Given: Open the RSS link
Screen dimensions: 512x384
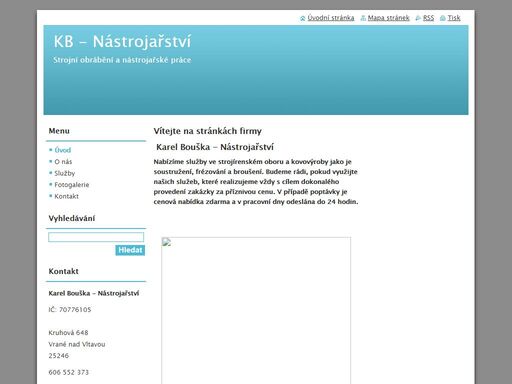Looking at the screenshot, I should 428,18.
